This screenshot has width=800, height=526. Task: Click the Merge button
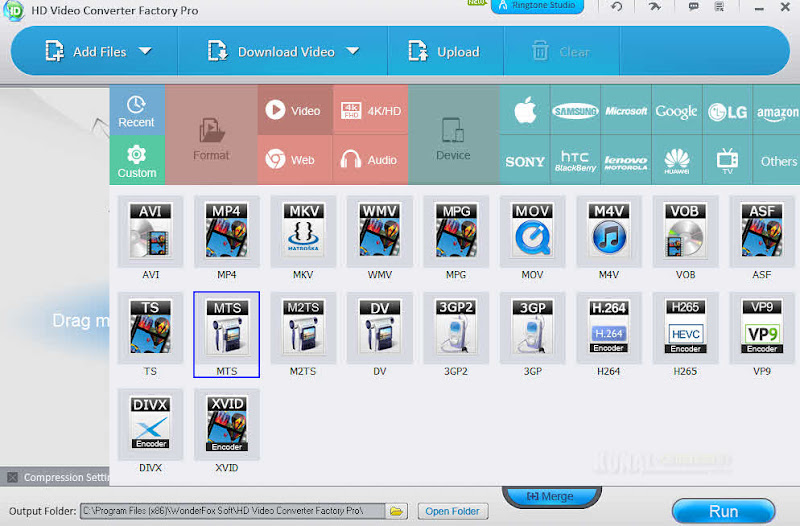551,496
